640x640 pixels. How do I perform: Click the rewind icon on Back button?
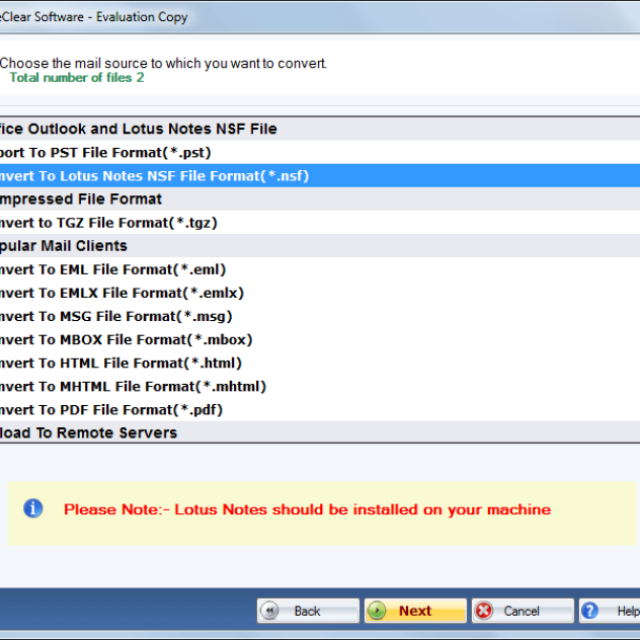270,611
